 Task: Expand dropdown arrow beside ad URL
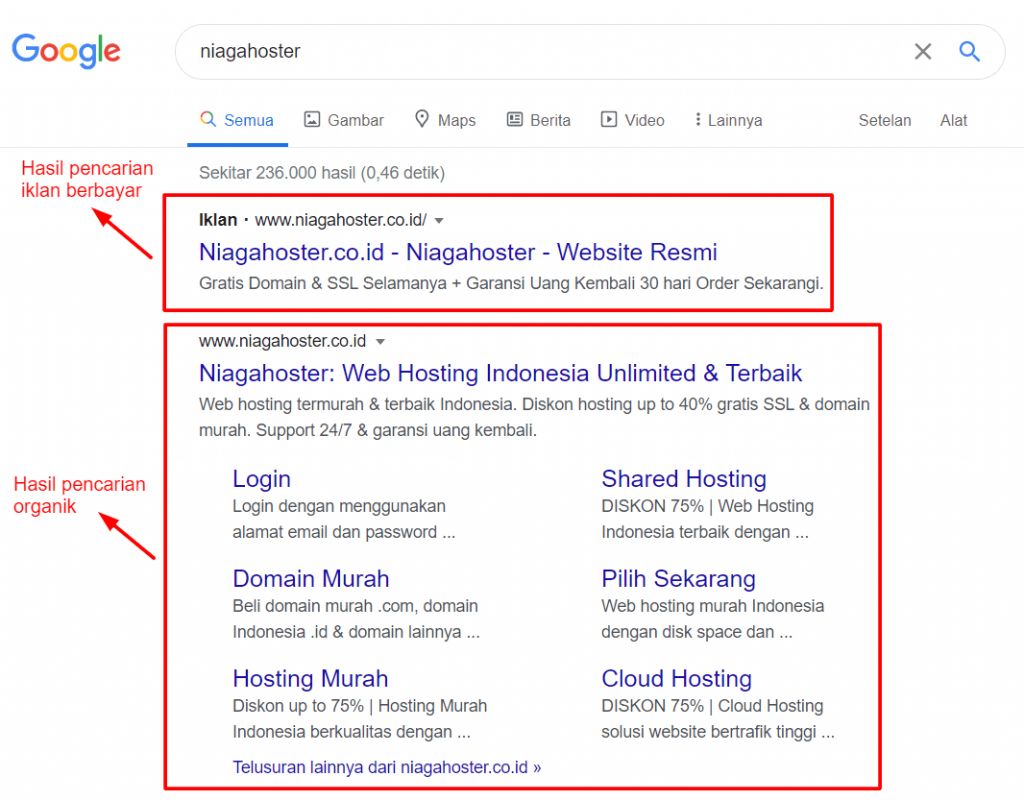click(x=439, y=220)
